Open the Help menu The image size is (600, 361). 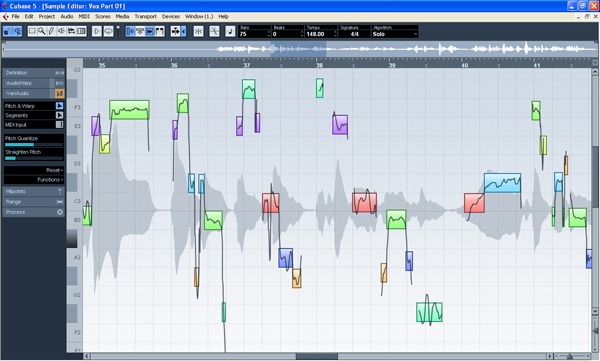[x=223, y=16]
